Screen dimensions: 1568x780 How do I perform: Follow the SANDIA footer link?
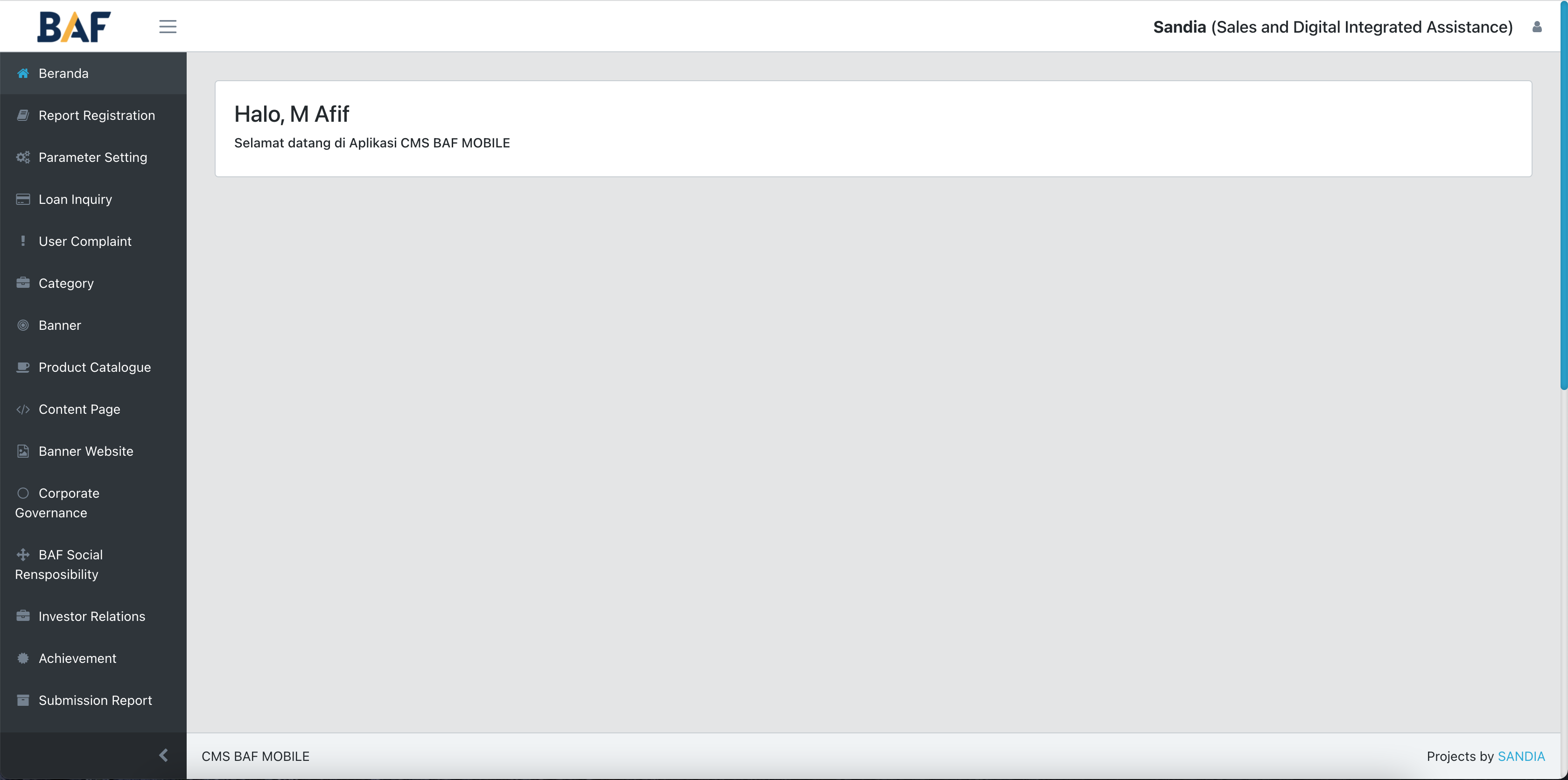point(1520,756)
